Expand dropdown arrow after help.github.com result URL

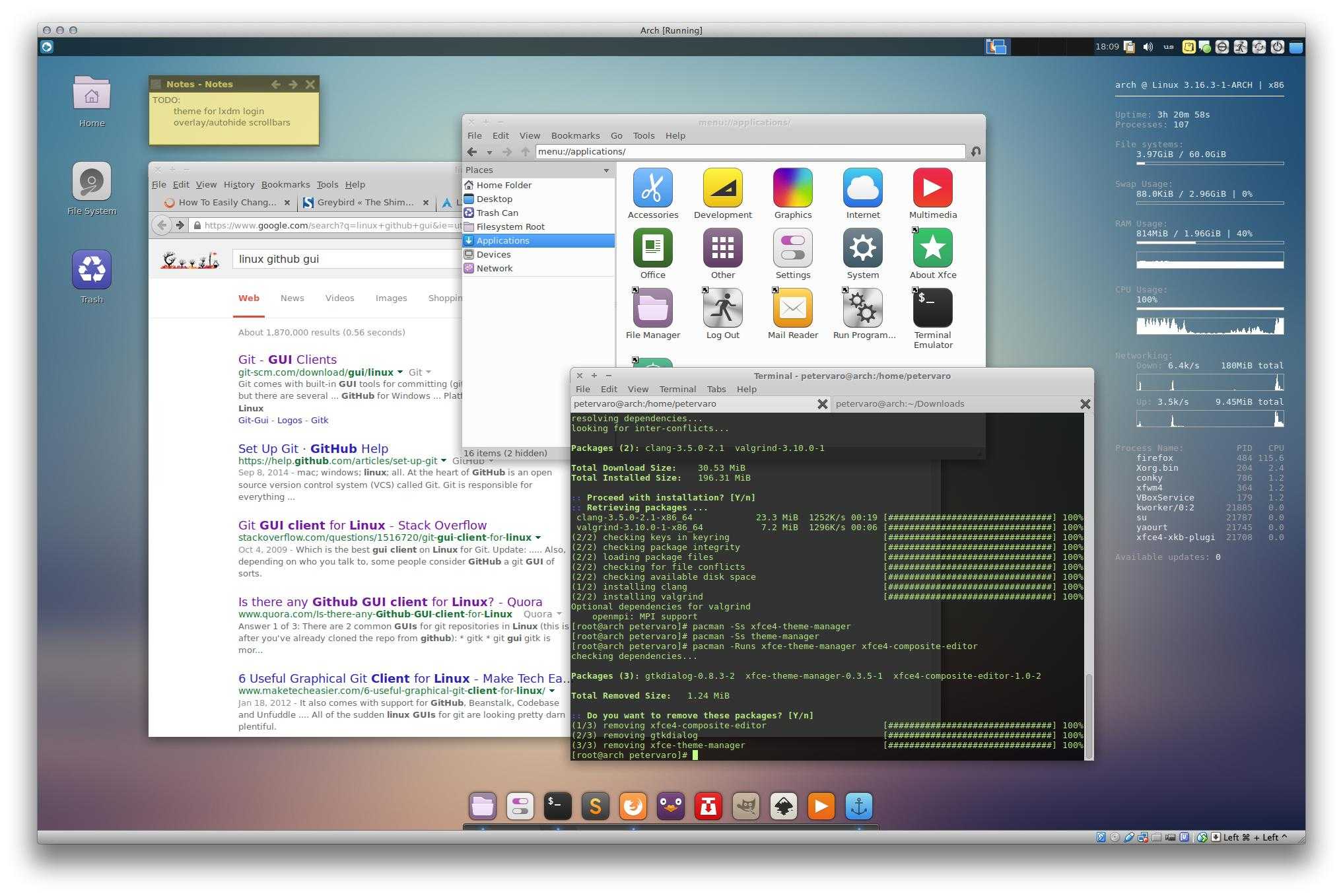(443, 461)
